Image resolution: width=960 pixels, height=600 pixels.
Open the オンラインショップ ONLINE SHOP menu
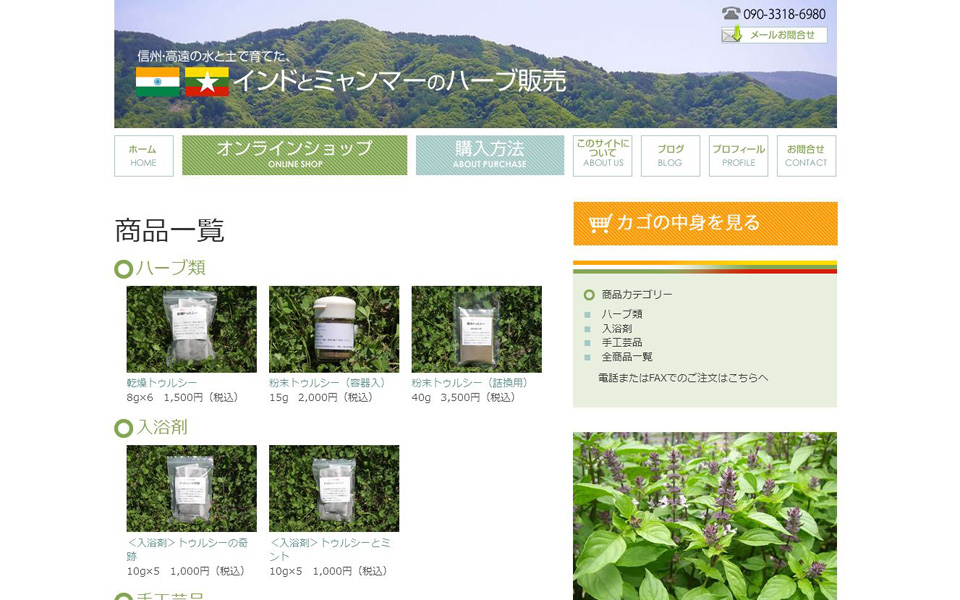click(x=294, y=156)
